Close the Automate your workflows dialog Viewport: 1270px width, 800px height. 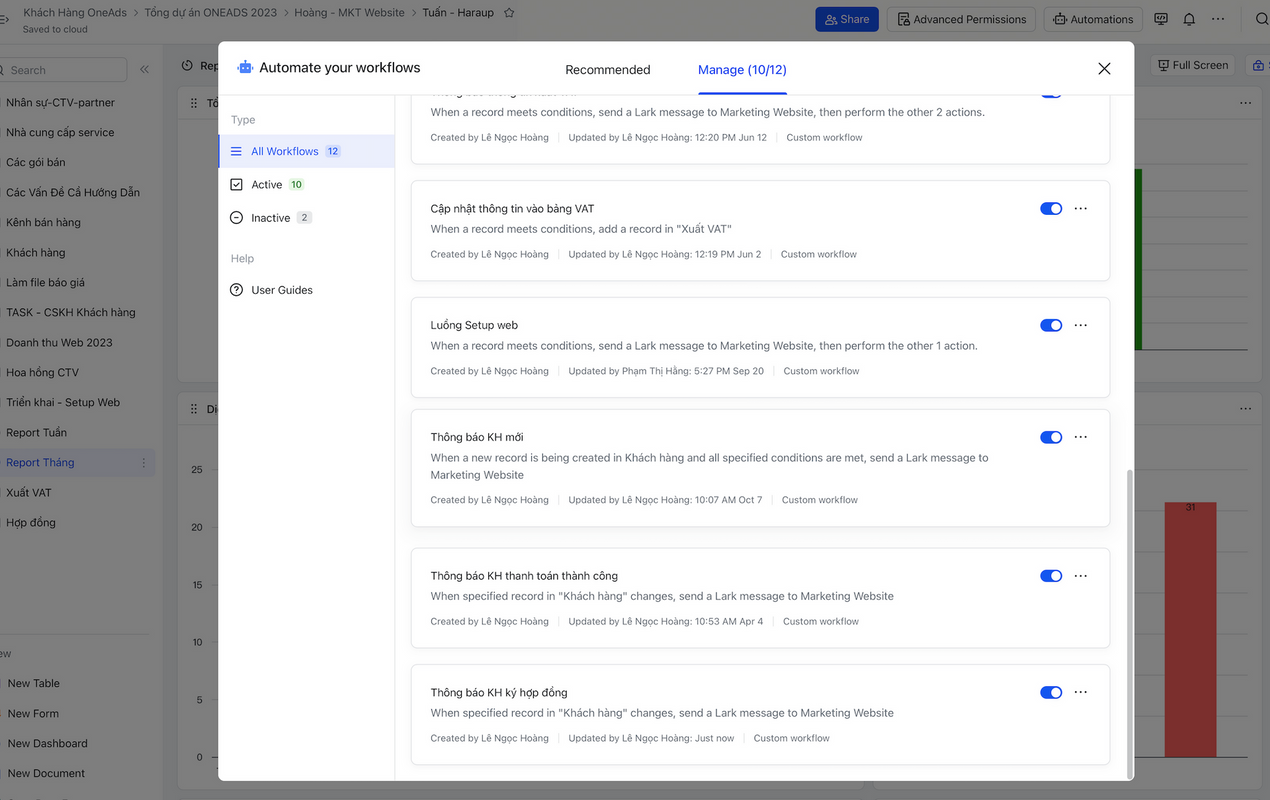pos(1104,69)
